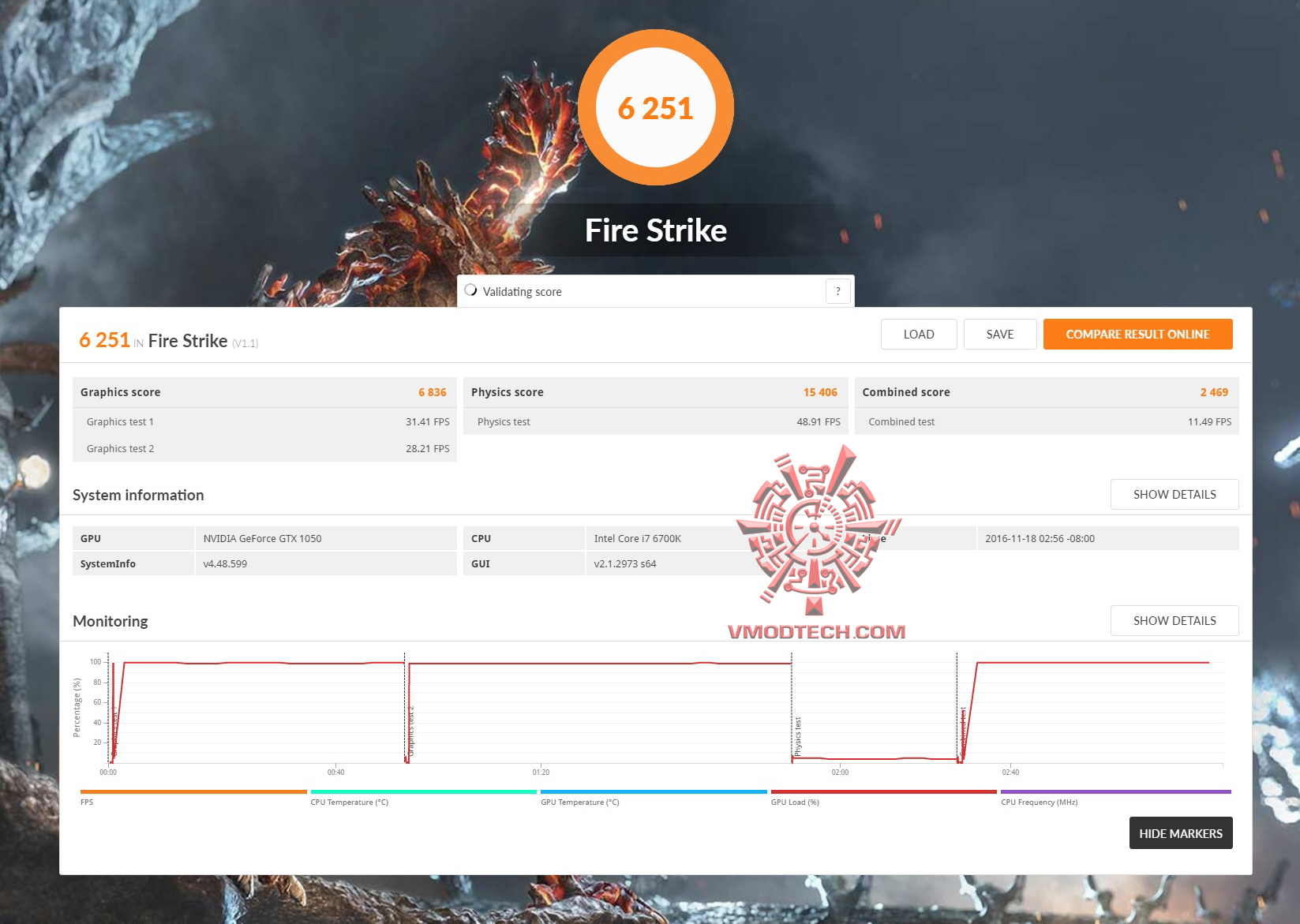1300x924 pixels.
Task: Click the version label (V1.1)
Action: (x=245, y=343)
